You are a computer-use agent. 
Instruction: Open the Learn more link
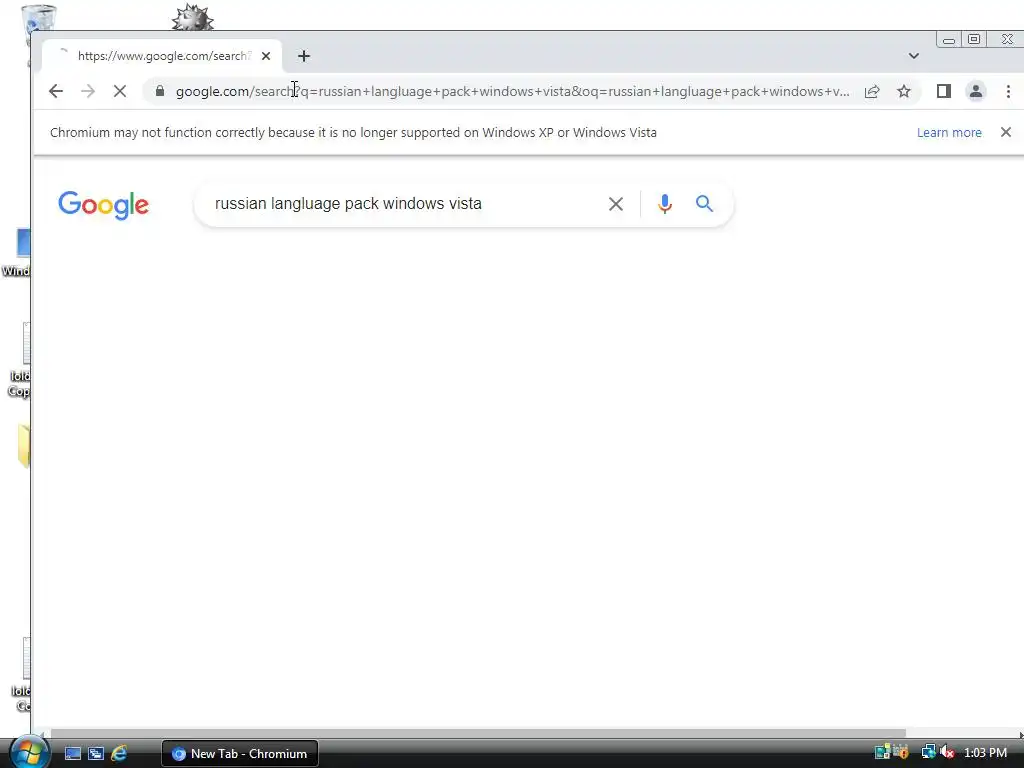[949, 133]
